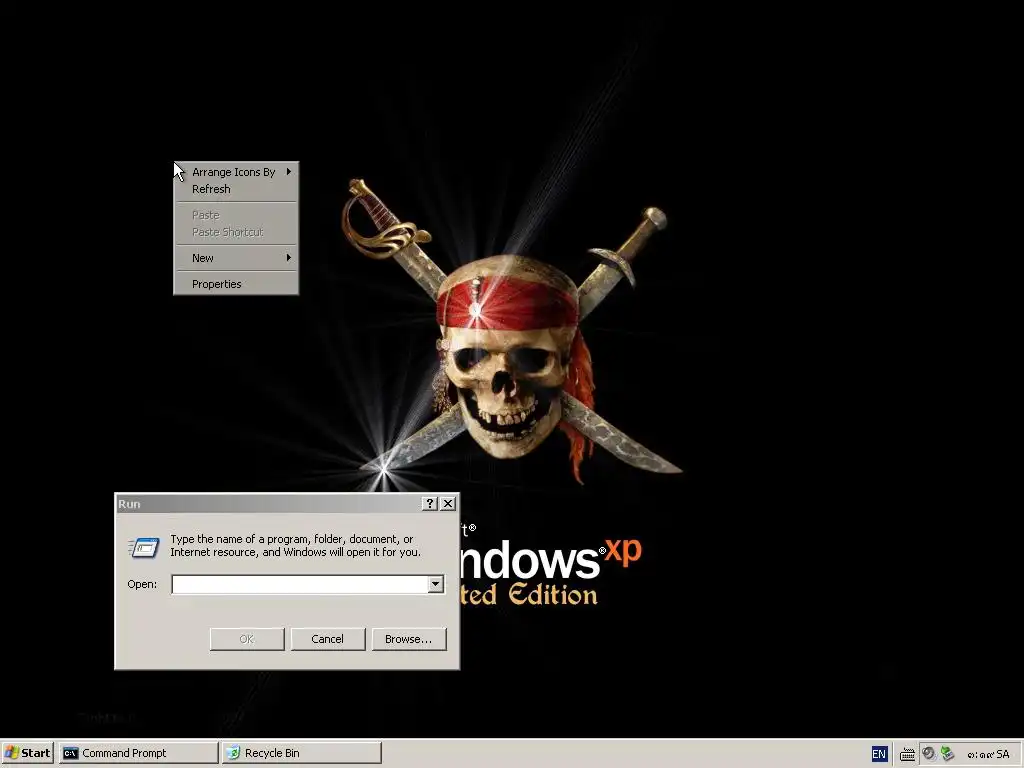Open the volume speaker tray icon
The height and width of the screenshot is (768, 1024).
(929, 754)
